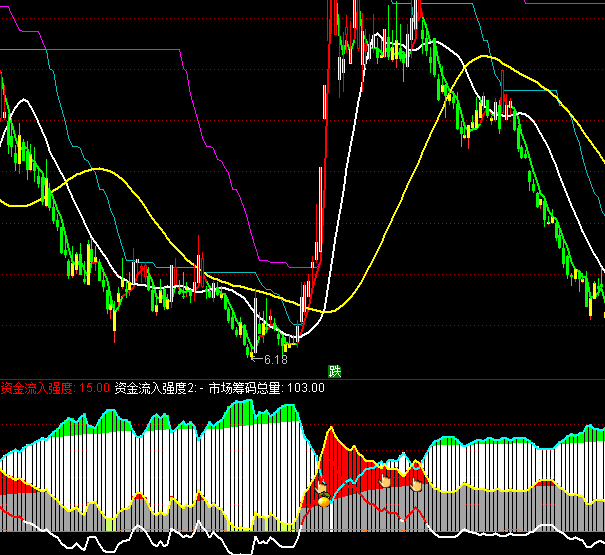Select the 资金流入强度 red indicator label

pyautogui.click(x=37, y=388)
